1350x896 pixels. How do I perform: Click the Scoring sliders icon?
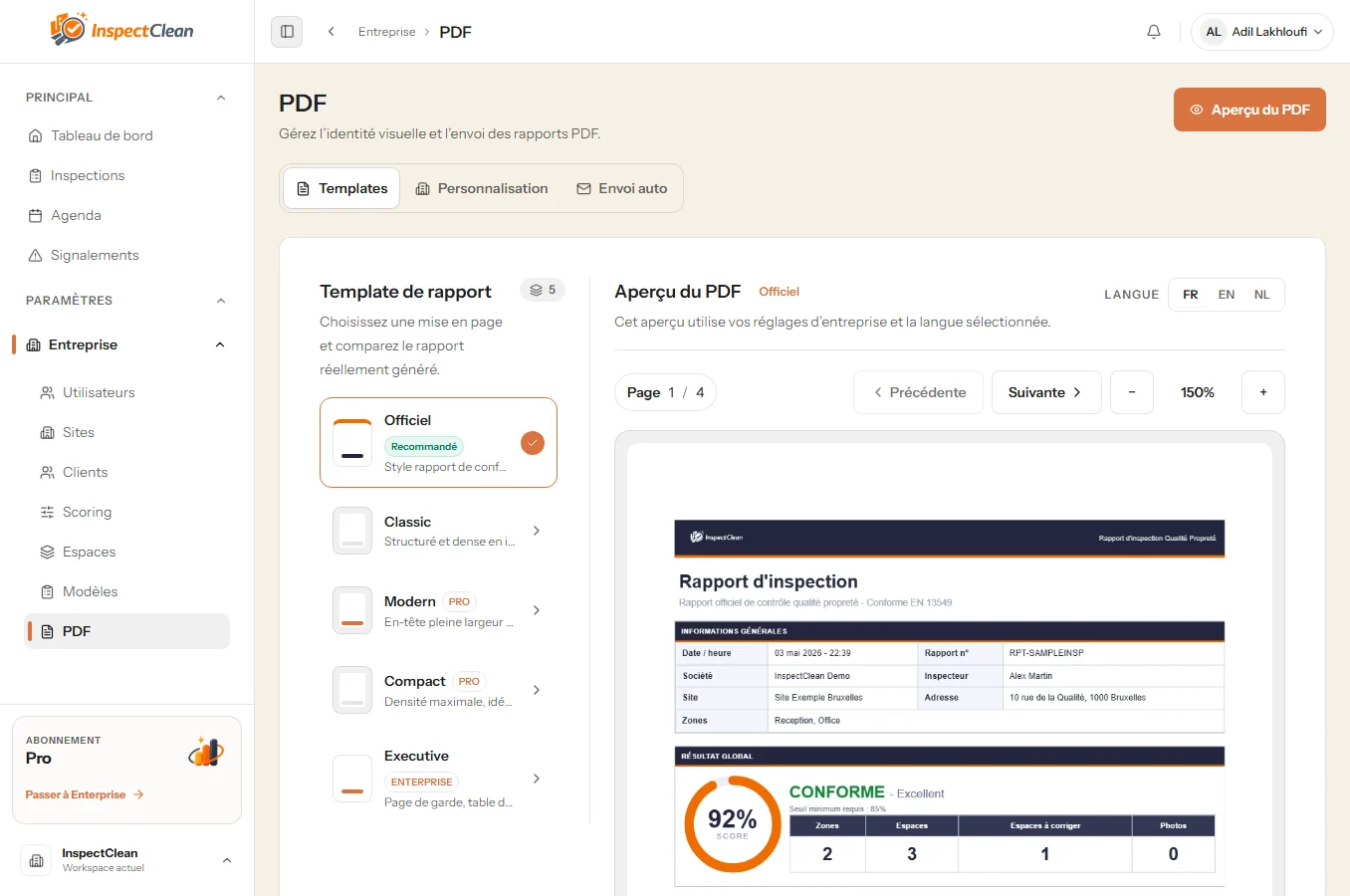point(47,512)
